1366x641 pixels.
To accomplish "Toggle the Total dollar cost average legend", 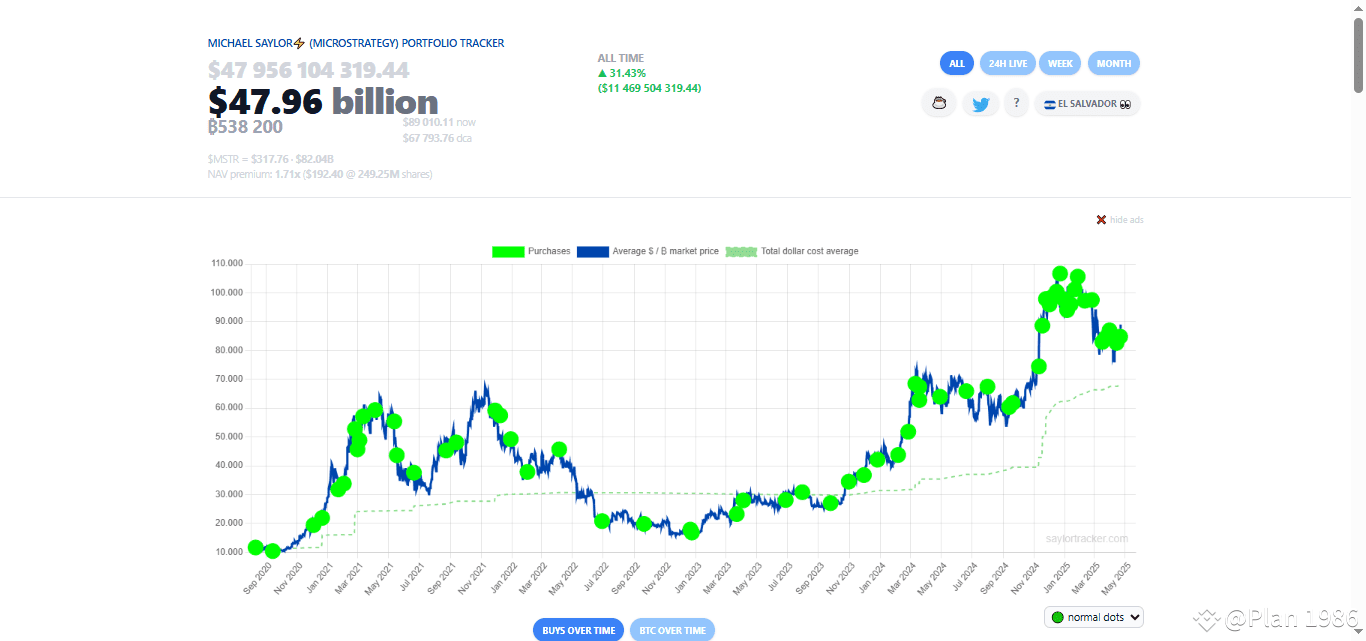I will (x=740, y=251).
